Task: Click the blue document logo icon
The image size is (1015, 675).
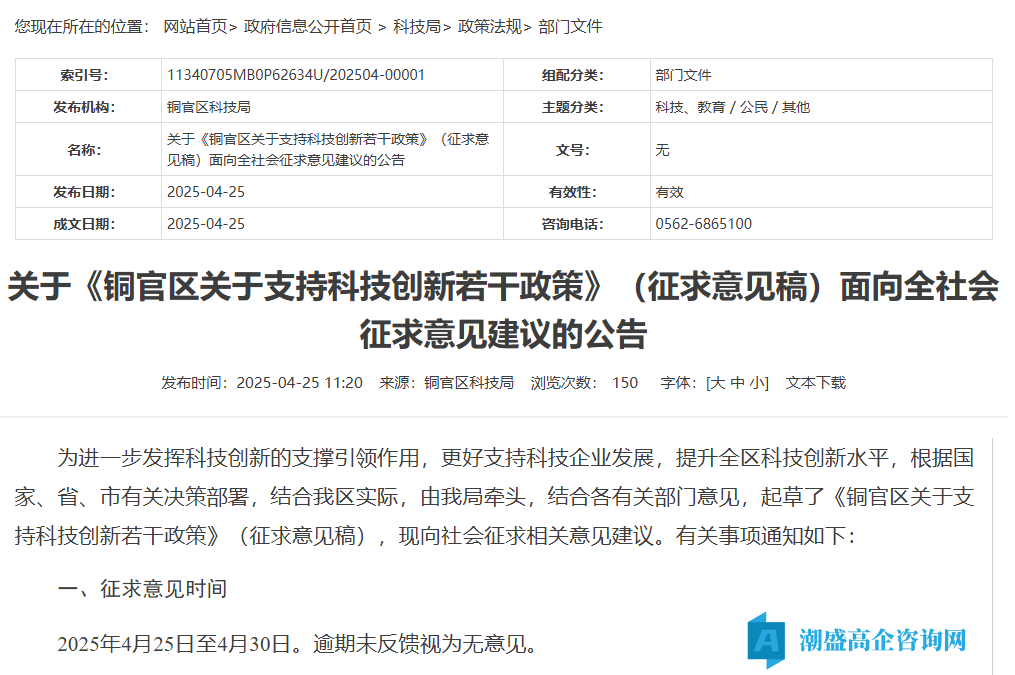Action: point(767,640)
